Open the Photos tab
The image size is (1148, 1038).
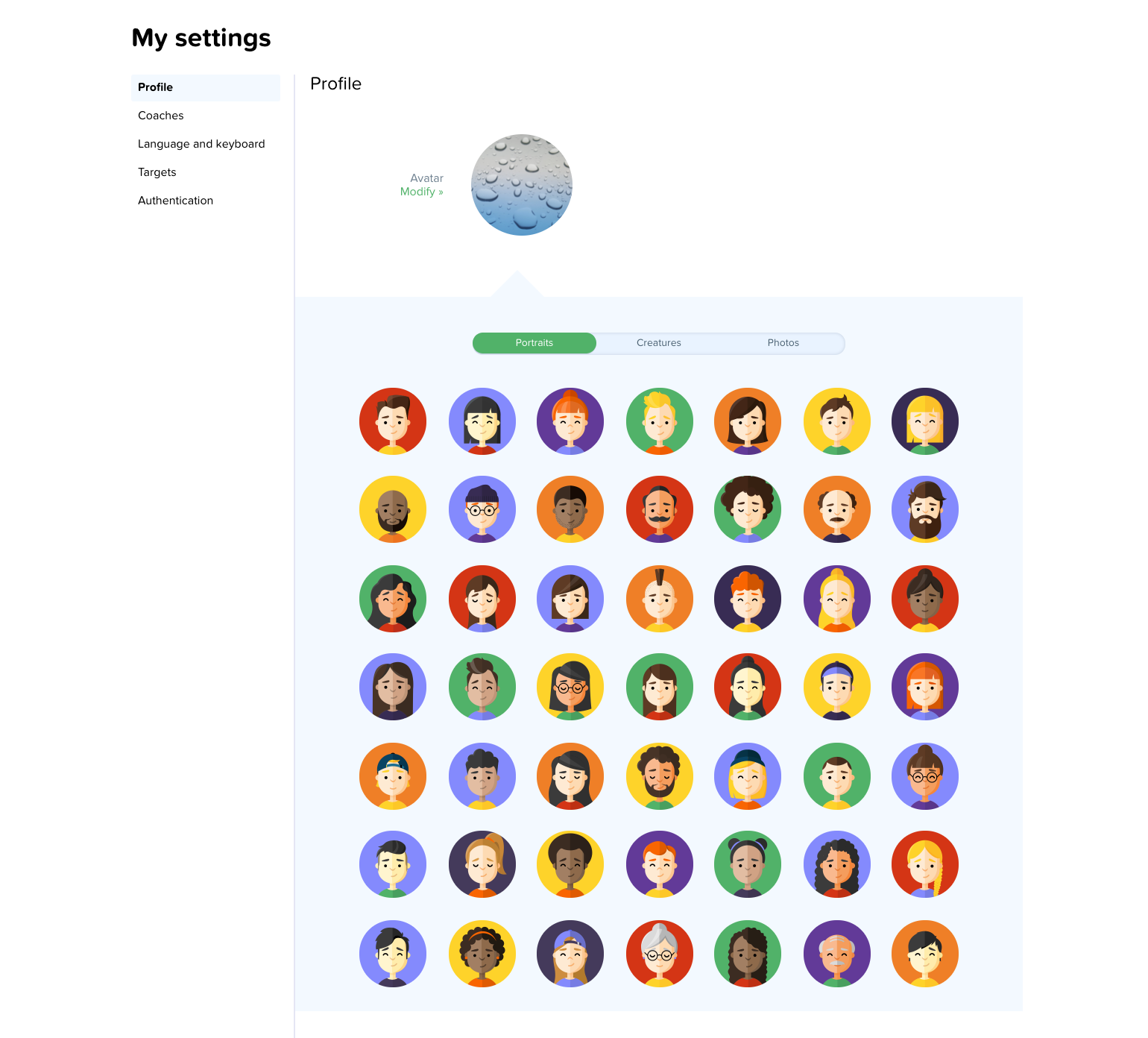pyautogui.click(x=783, y=343)
